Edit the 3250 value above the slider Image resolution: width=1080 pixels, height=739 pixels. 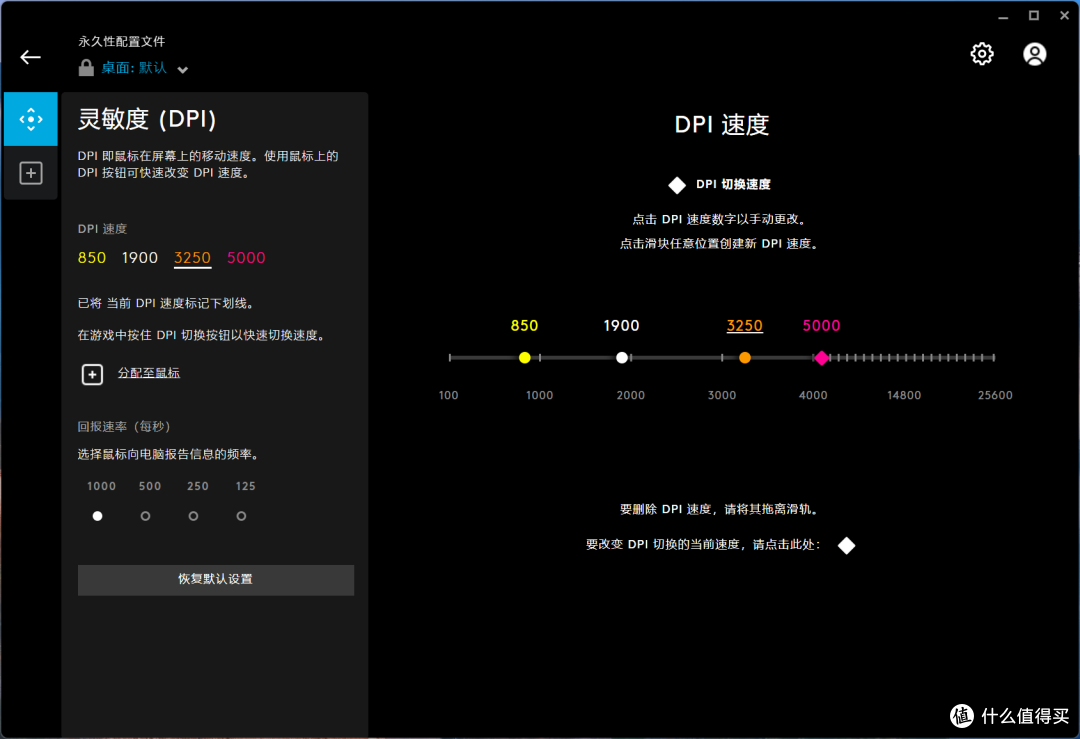(x=745, y=326)
